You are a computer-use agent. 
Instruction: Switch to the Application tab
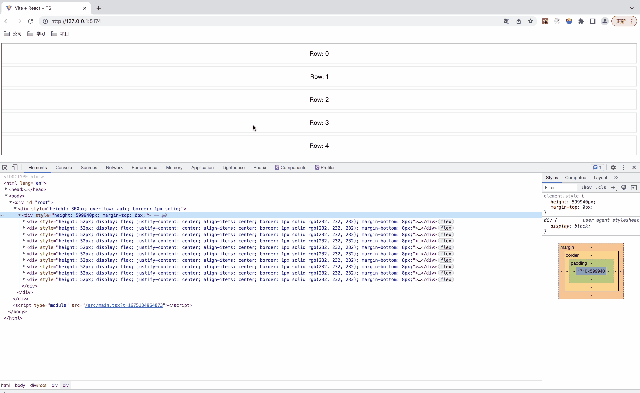(202, 167)
